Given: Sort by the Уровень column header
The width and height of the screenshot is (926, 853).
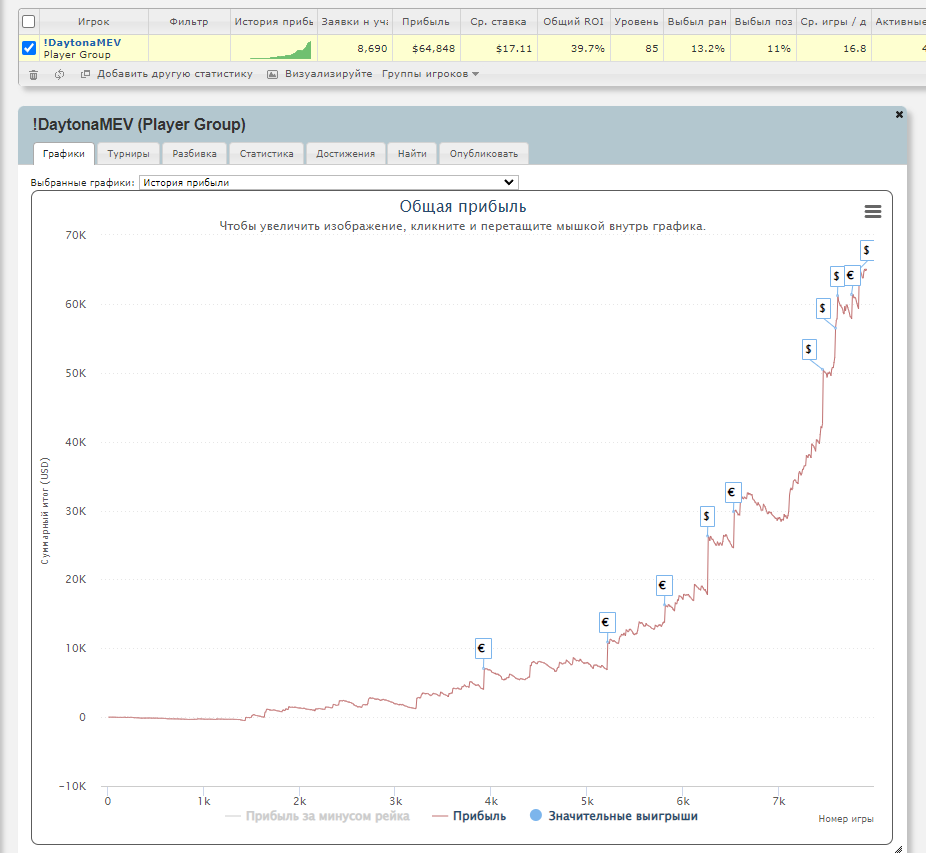Looking at the screenshot, I should click(637, 22).
